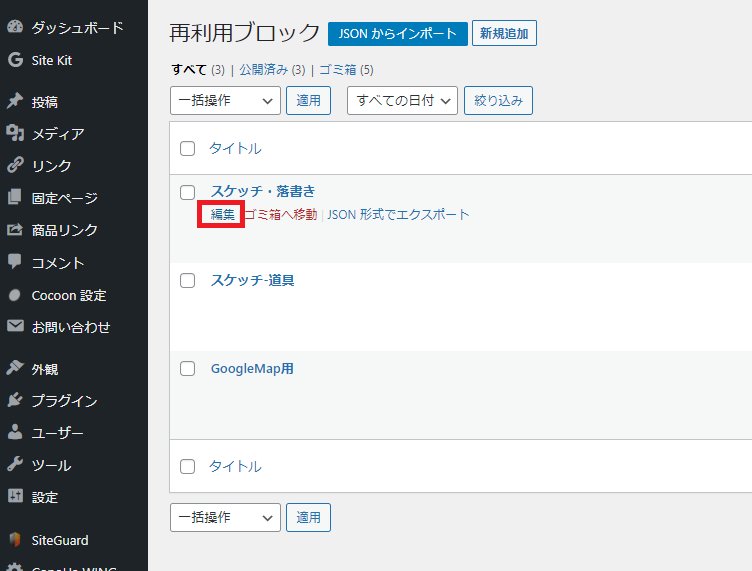This screenshot has height=571, width=752.
Task: Open the コメント menu item
Action: click(58, 263)
